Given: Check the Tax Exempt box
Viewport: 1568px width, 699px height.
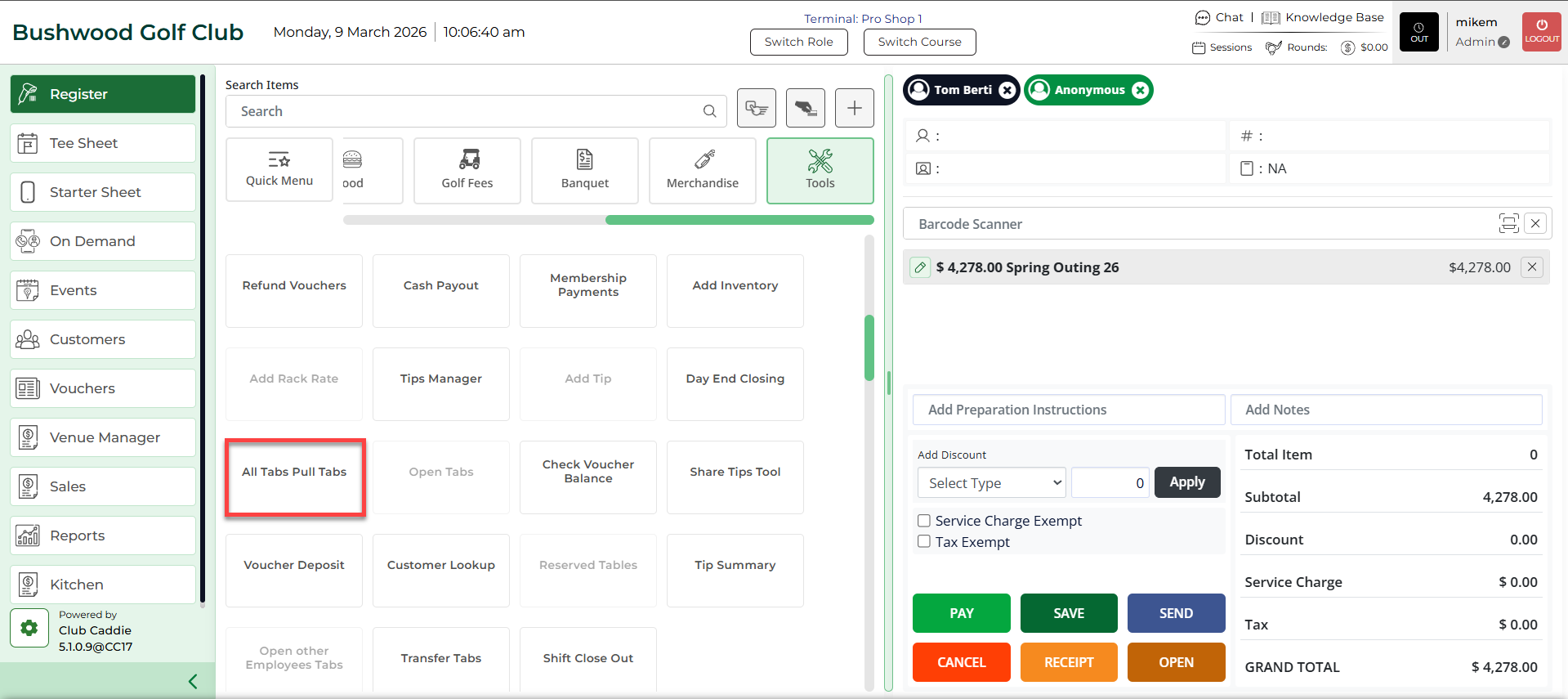Looking at the screenshot, I should click(924, 541).
